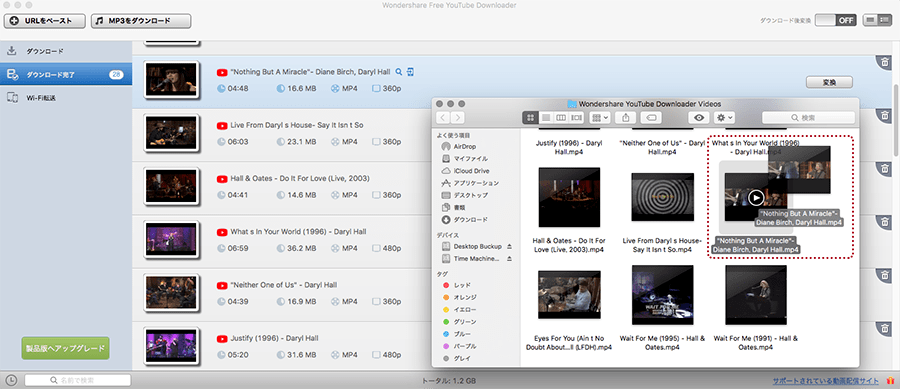
Task: Click the Finder share button
Action: click(x=626, y=118)
